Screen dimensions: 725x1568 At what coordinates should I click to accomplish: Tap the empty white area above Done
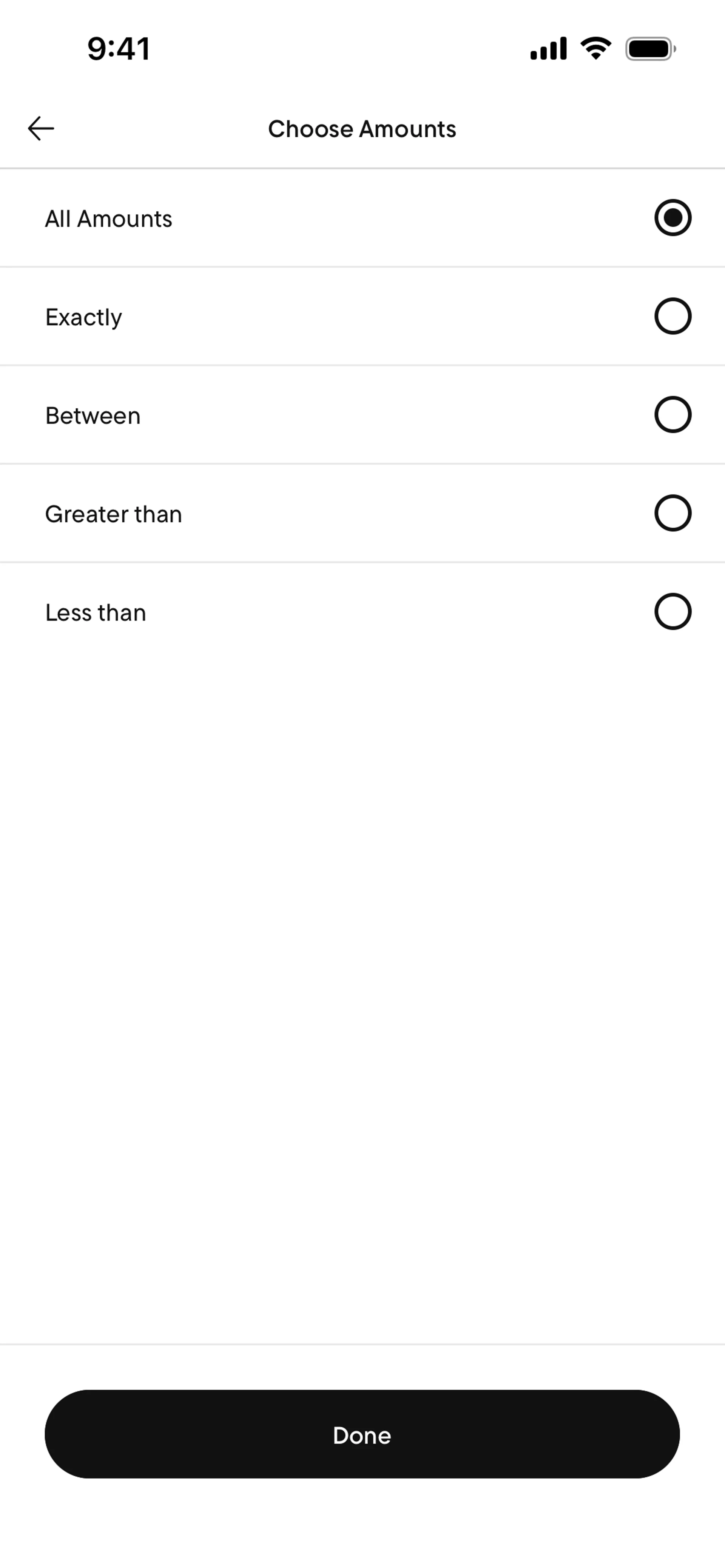[362, 974]
